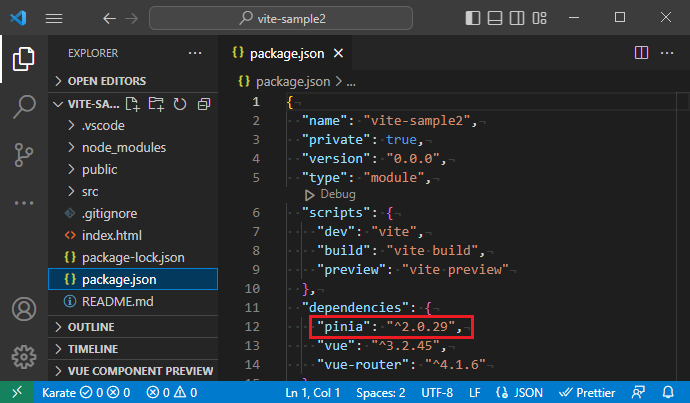
Task: Open the notifications bell
Action: [668, 392]
